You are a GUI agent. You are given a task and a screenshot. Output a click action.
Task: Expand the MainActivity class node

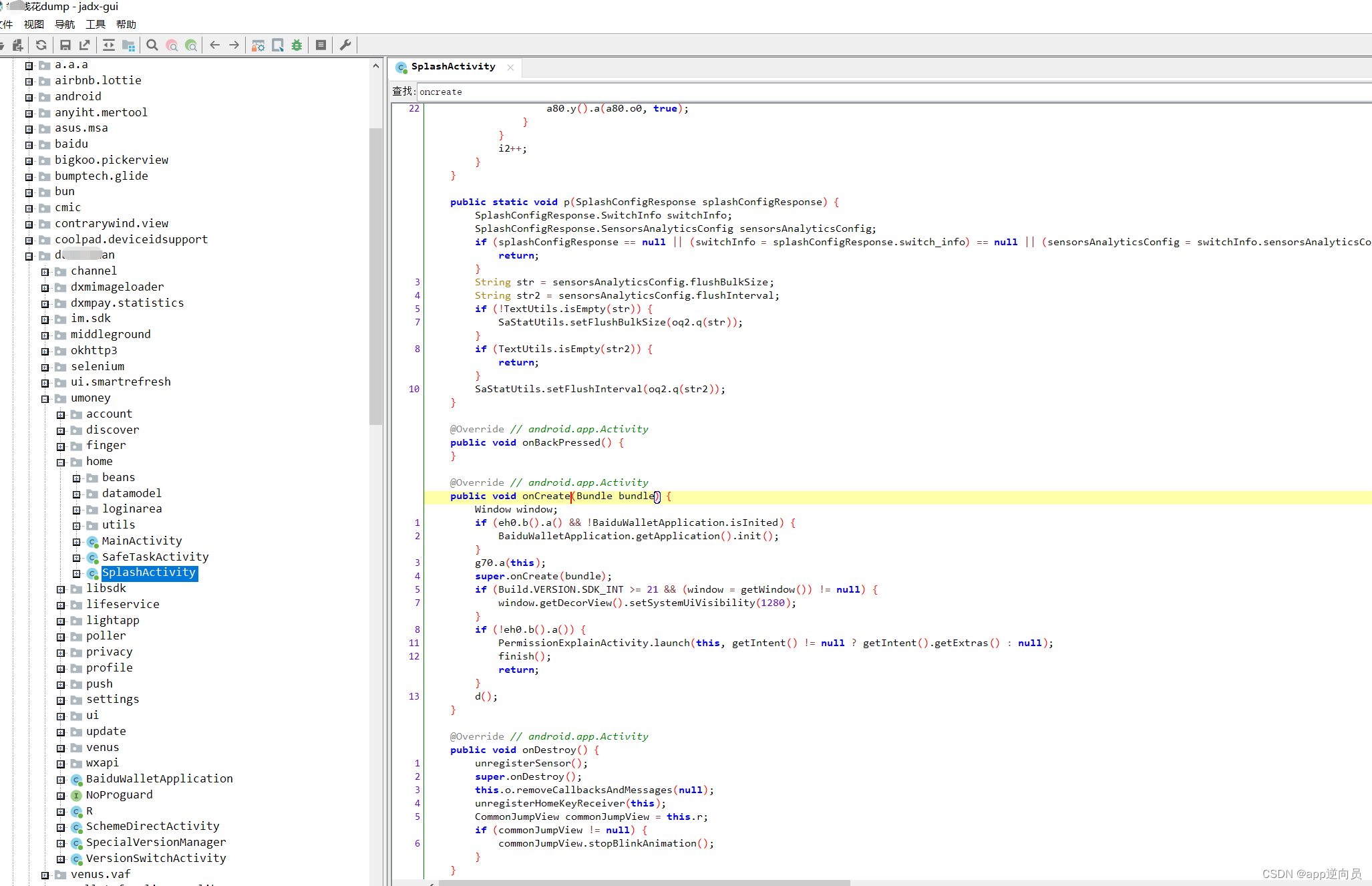(x=76, y=542)
